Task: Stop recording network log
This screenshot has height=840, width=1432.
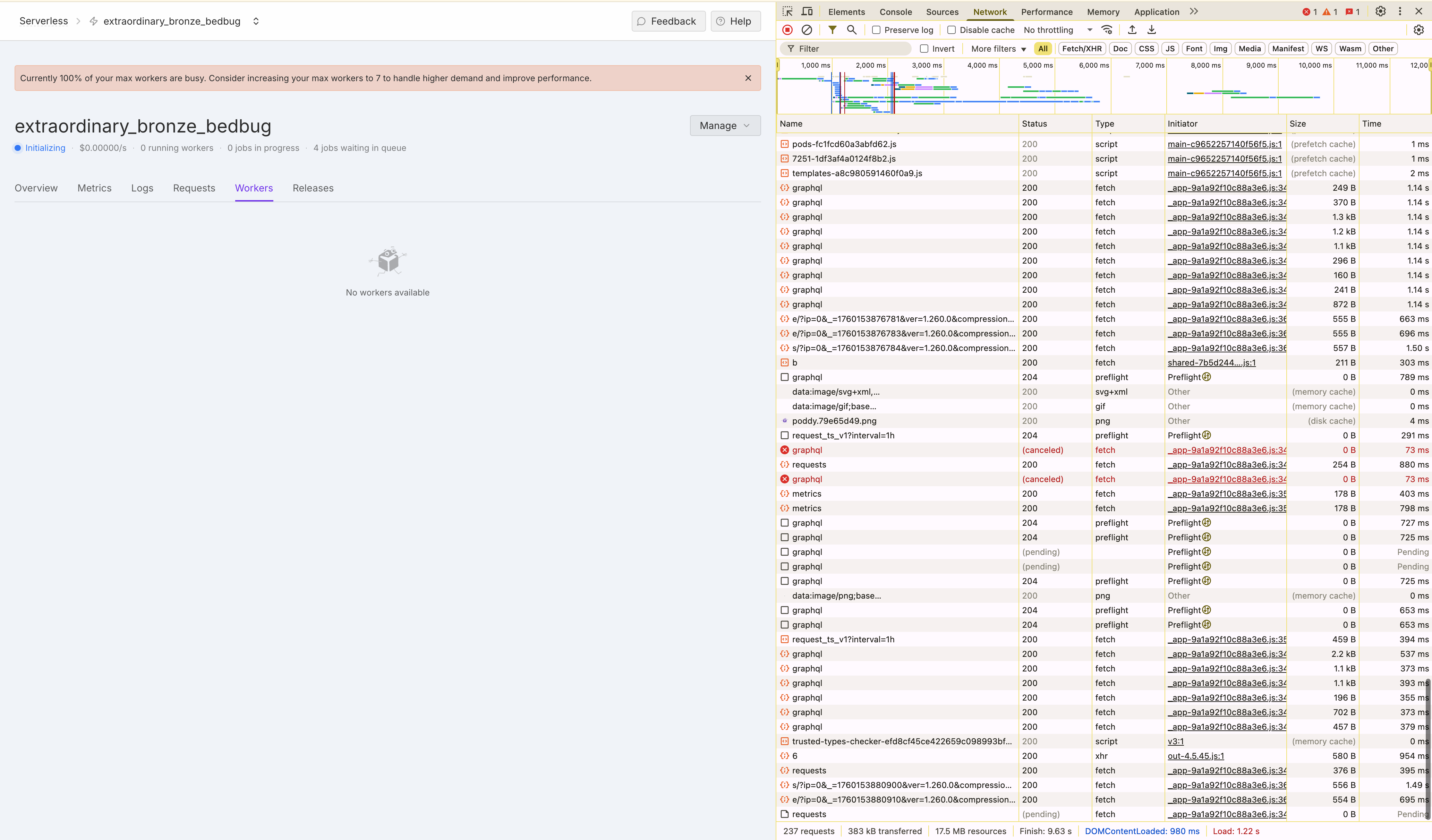Action: 787,30
